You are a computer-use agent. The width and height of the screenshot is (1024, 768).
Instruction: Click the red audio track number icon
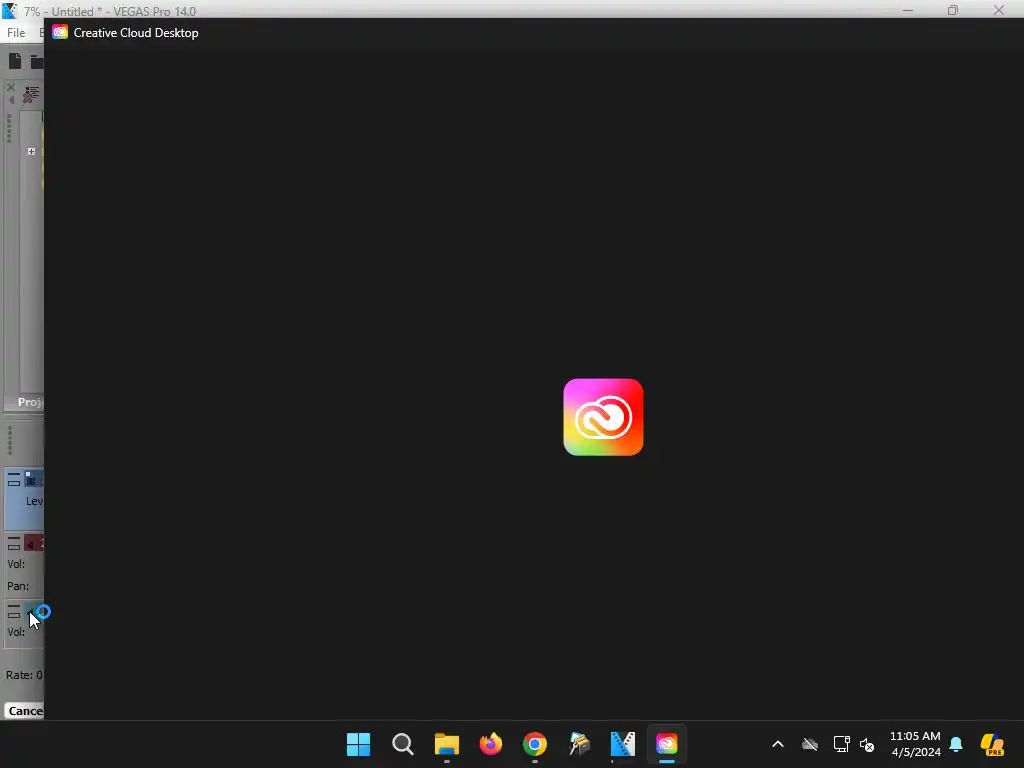click(34, 543)
